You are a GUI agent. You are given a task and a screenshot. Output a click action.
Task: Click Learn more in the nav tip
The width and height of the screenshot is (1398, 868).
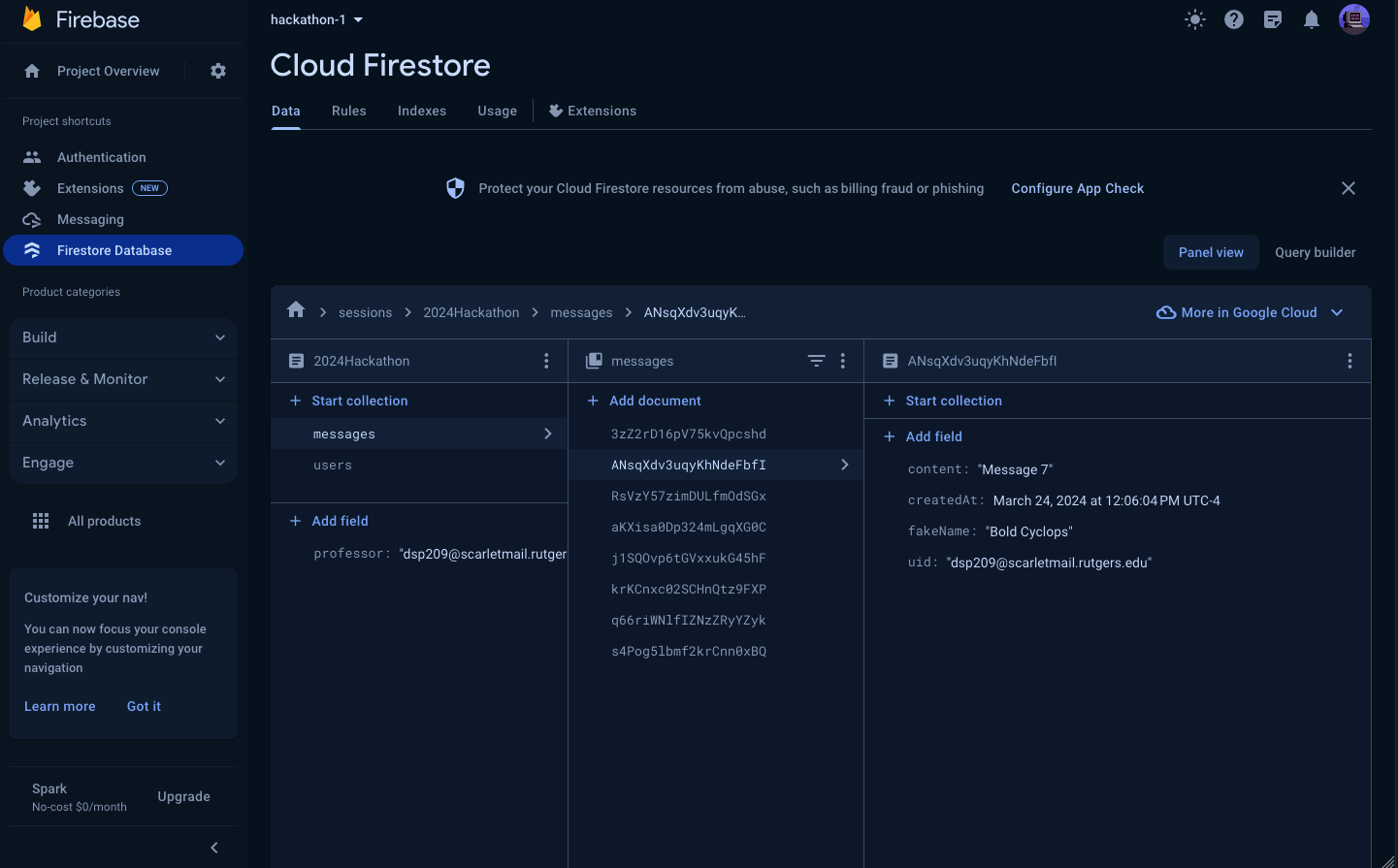pyautogui.click(x=60, y=706)
